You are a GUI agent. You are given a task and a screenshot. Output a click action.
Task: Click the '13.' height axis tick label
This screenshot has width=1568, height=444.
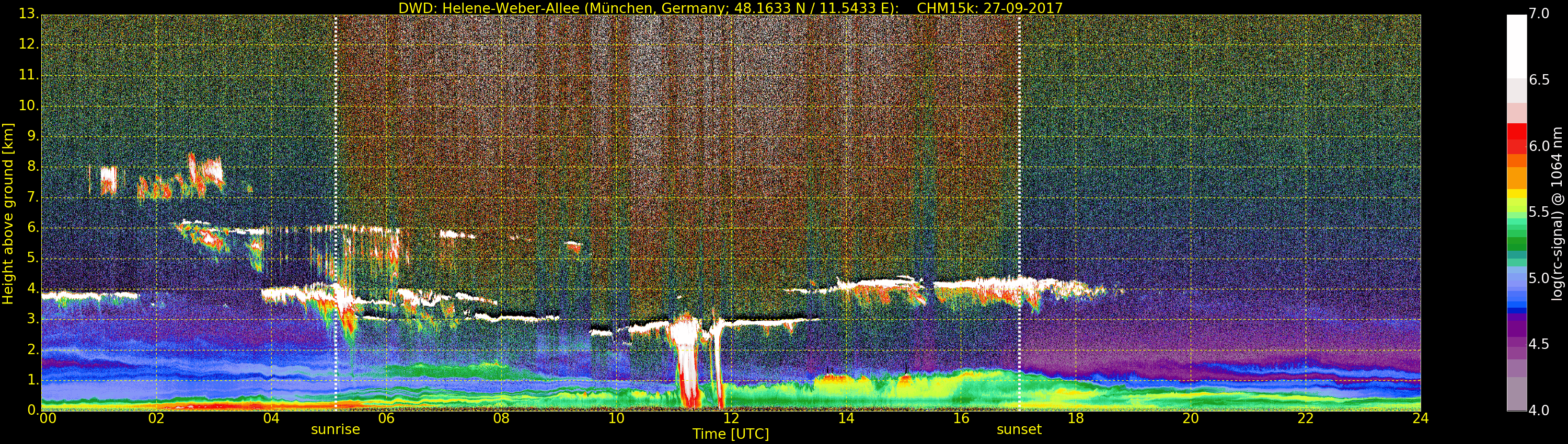30,14
